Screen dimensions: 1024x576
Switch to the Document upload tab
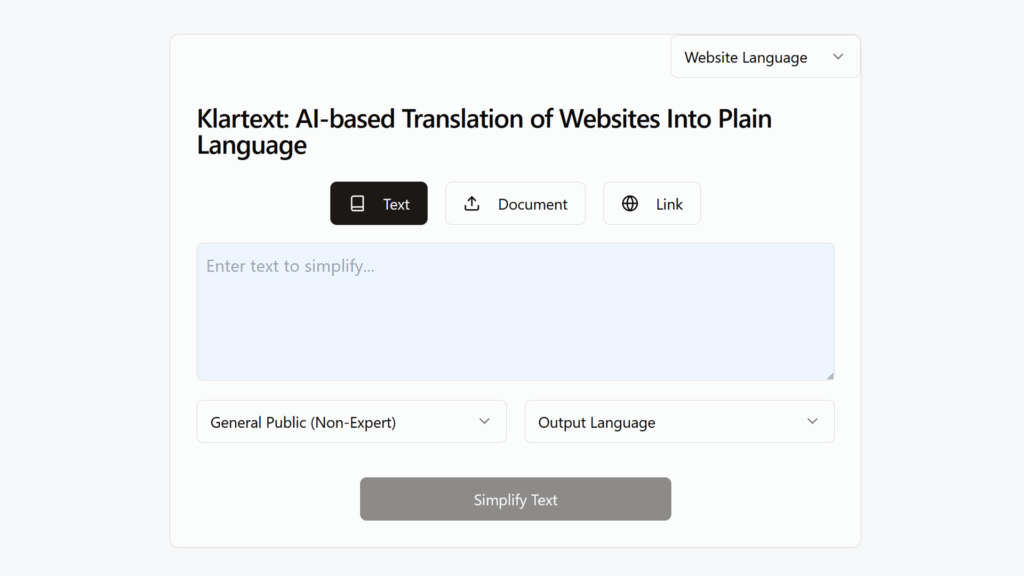(x=515, y=204)
